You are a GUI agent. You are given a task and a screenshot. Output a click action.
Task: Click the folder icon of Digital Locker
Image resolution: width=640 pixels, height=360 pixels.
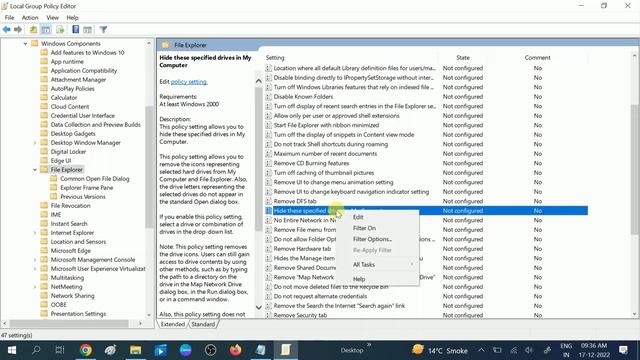coord(44,151)
